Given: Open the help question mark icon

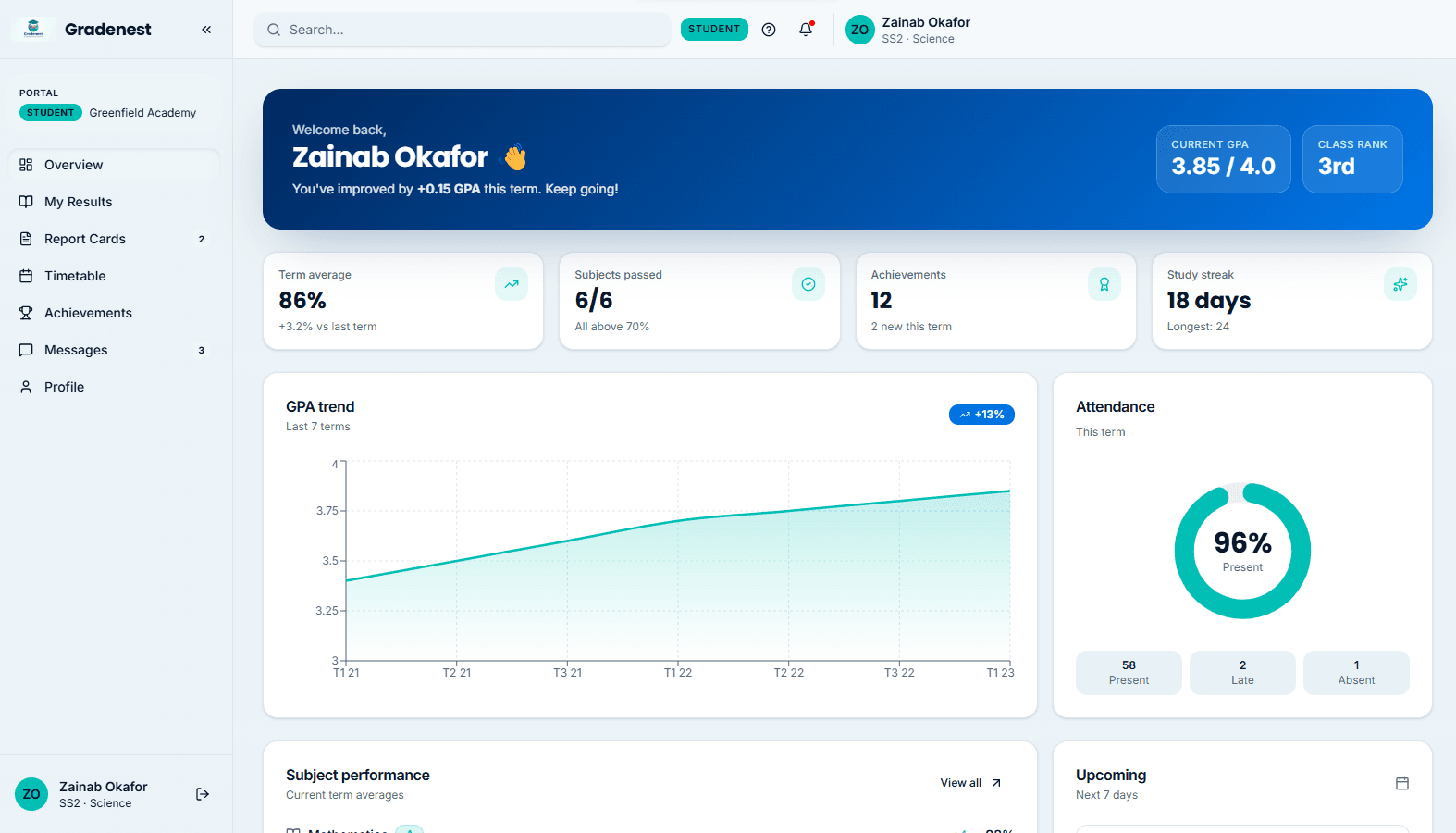Looking at the screenshot, I should coord(769,30).
